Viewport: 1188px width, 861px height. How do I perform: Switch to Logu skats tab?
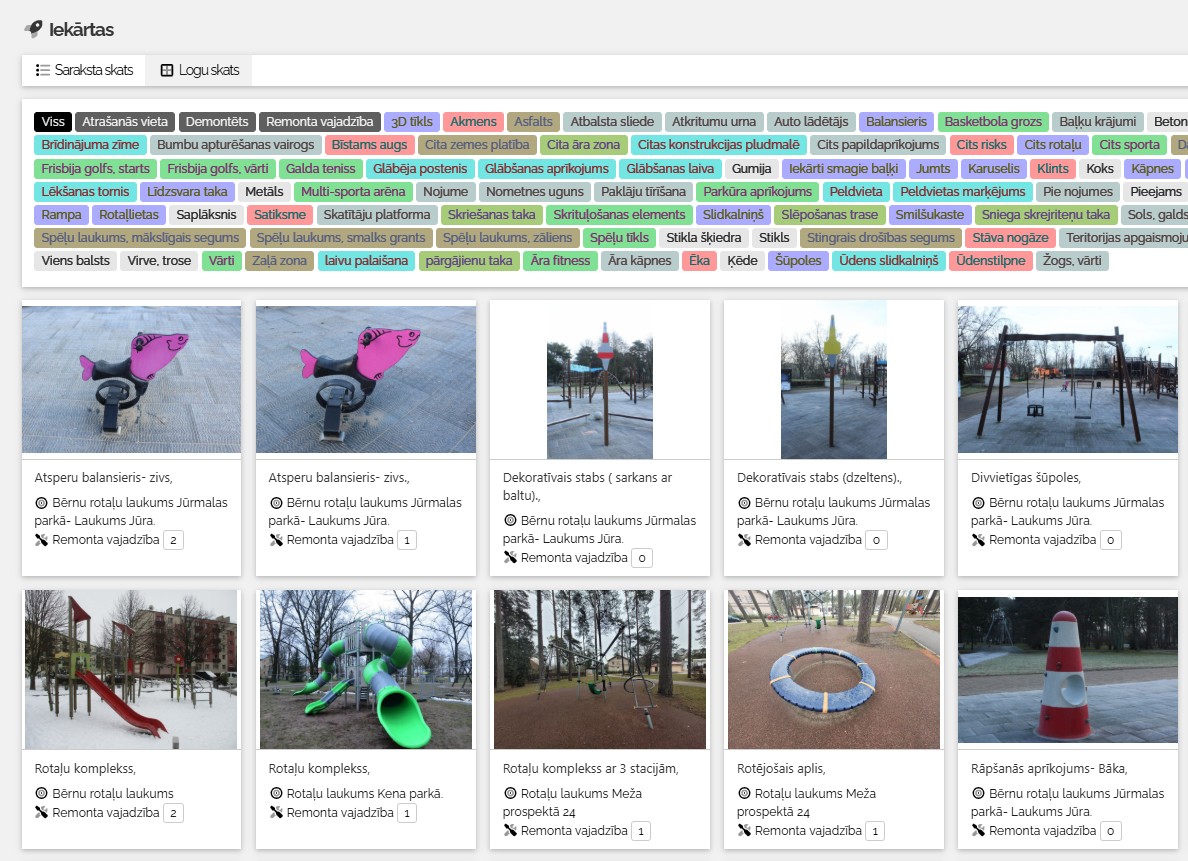tap(199, 70)
